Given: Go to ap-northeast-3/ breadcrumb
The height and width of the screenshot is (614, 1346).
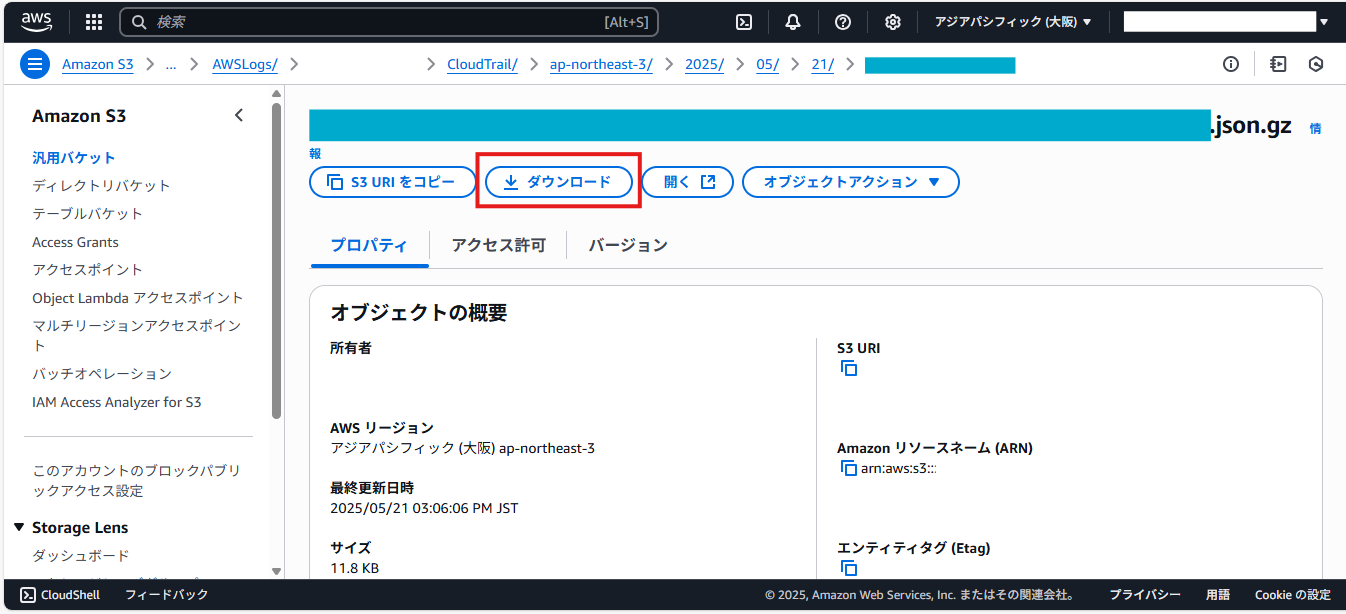Looking at the screenshot, I should coord(601,64).
